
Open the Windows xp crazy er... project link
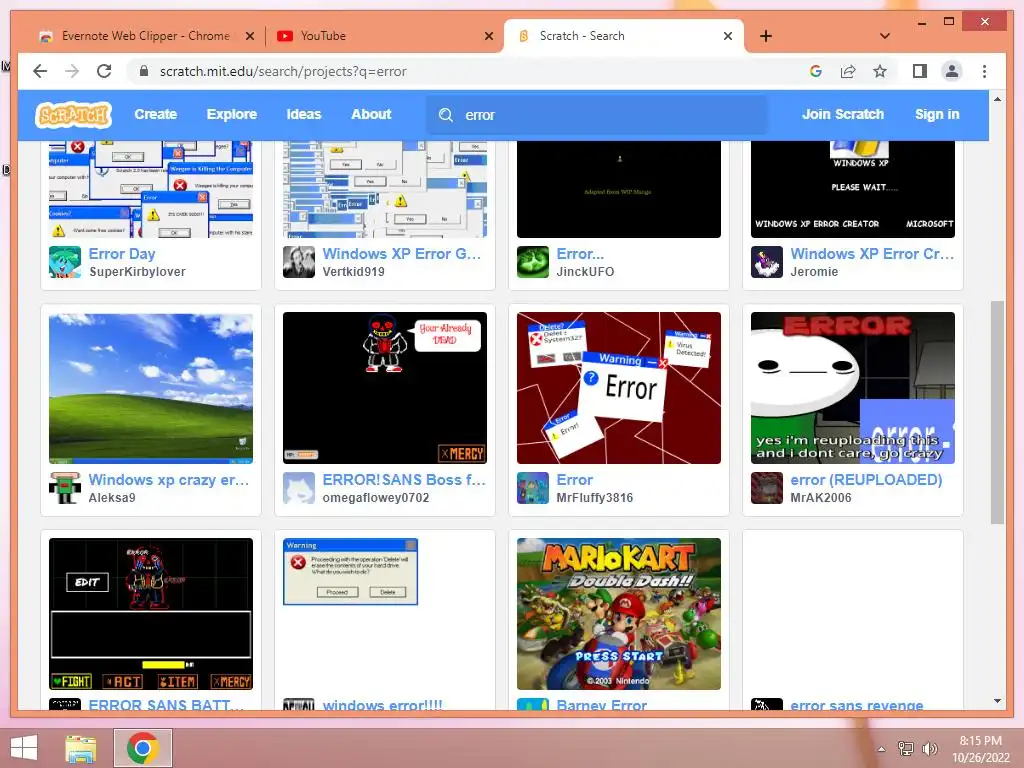click(x=168, y=480)
